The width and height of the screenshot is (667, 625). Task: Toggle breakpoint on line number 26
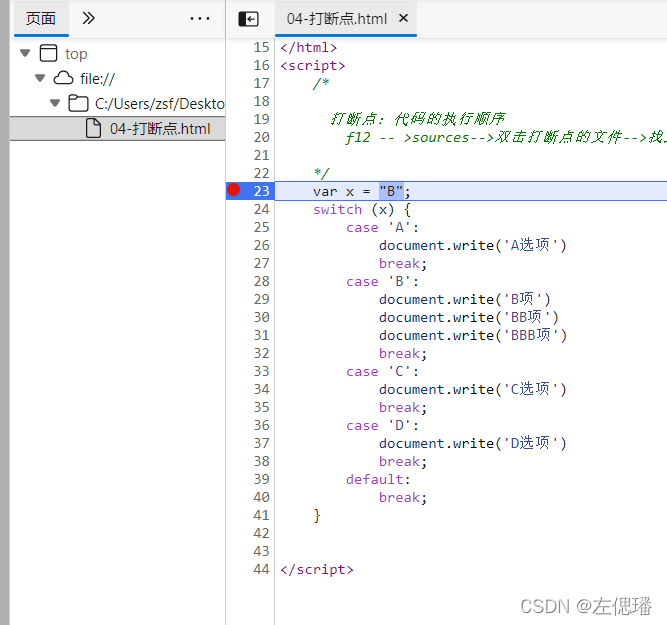(261, 245)
